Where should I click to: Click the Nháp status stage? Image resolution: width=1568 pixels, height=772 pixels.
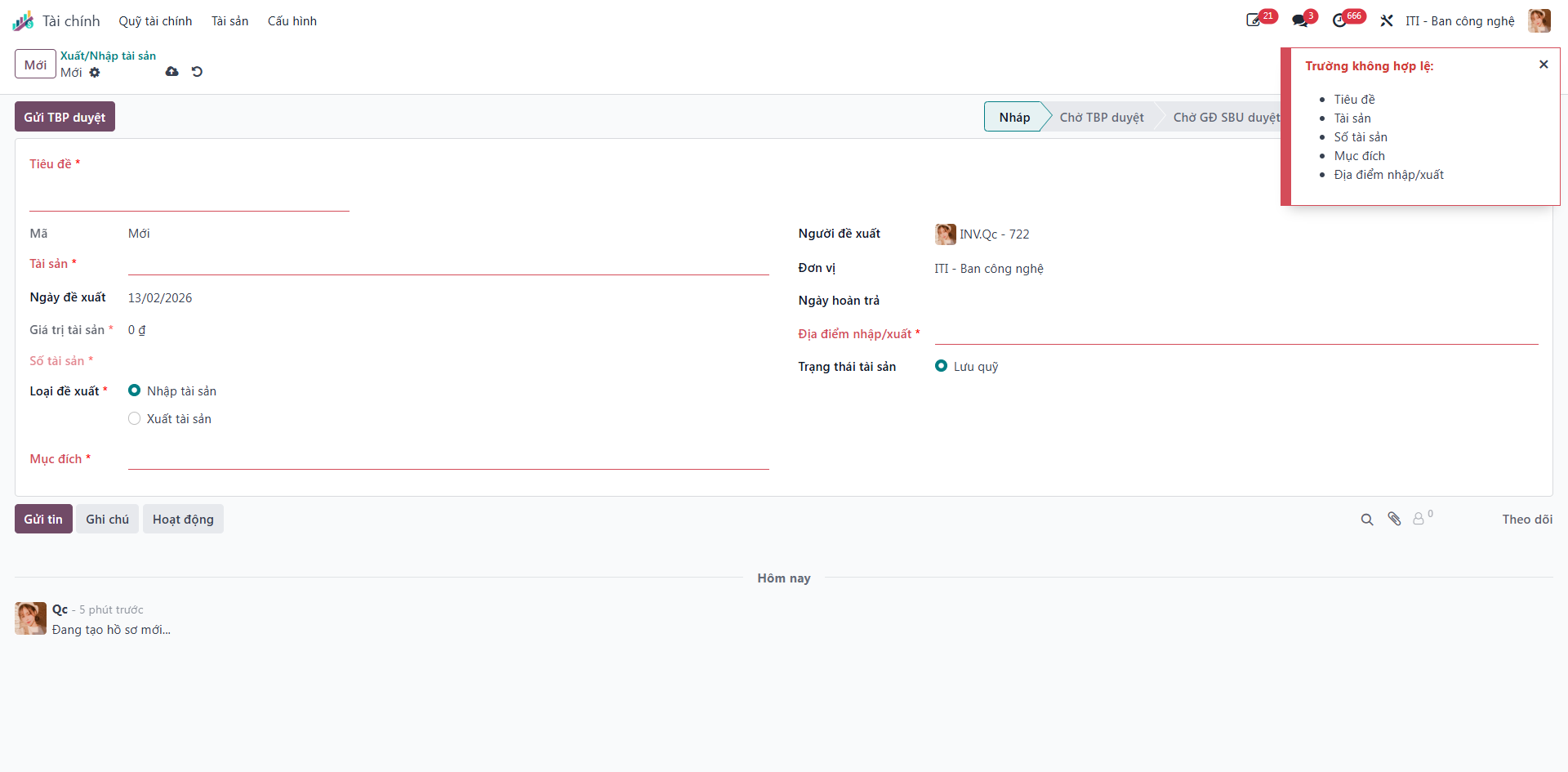[1014, 117]
